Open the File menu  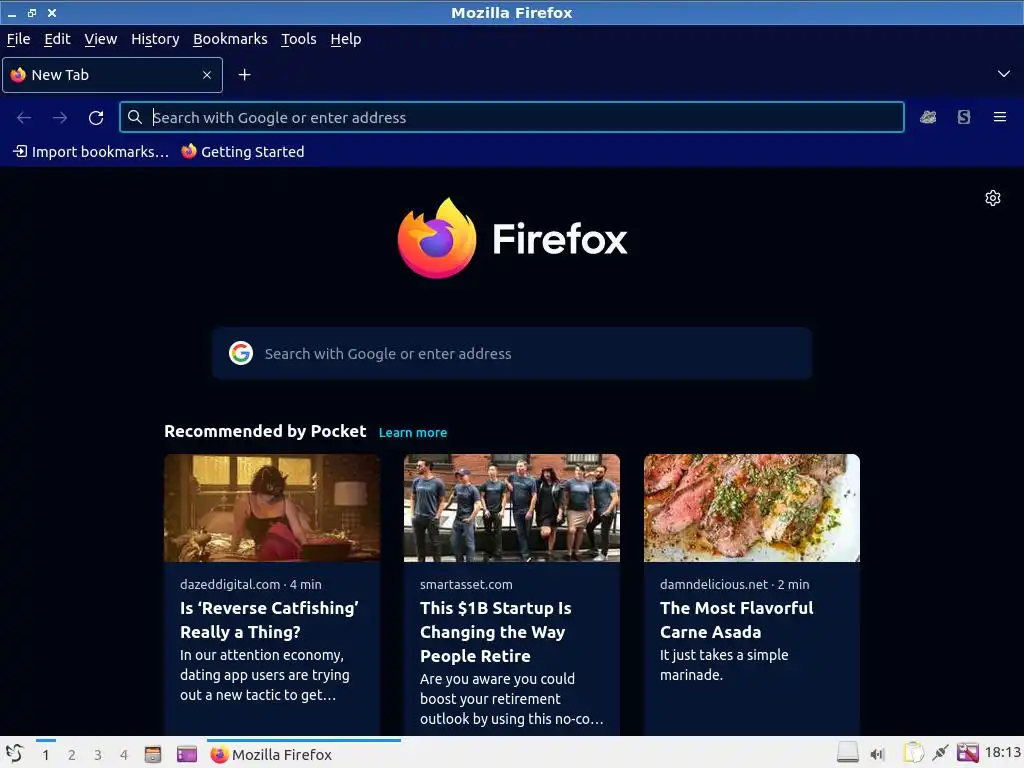(18, 39)
